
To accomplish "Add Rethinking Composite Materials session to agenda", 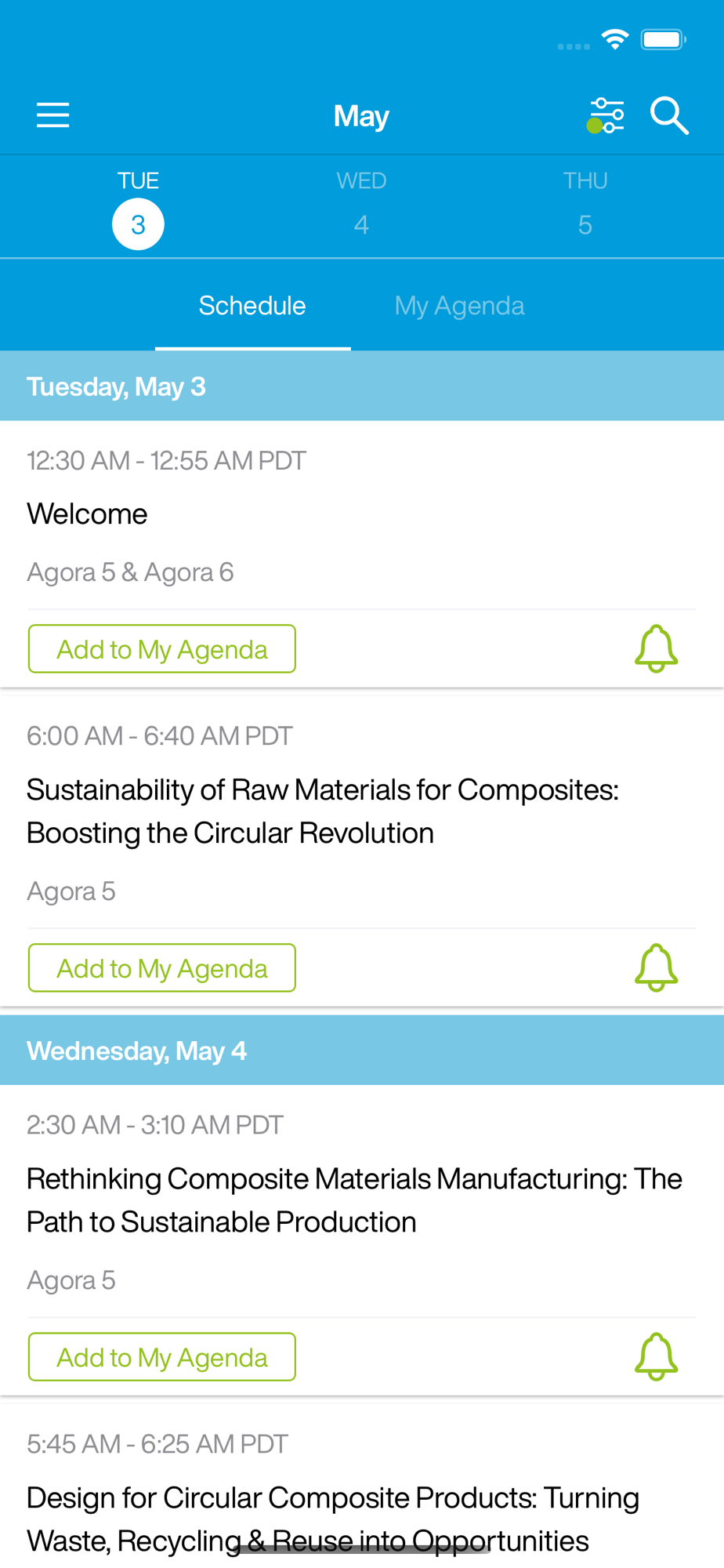I will coord(162,1357).
